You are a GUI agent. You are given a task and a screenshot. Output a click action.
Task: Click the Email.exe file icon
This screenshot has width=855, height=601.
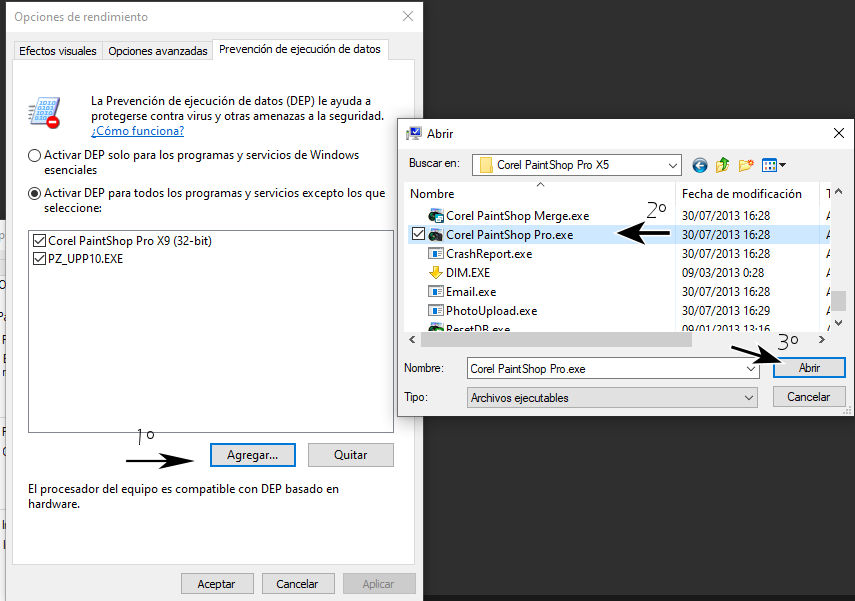pyautogui.click(x=436, y=292)
